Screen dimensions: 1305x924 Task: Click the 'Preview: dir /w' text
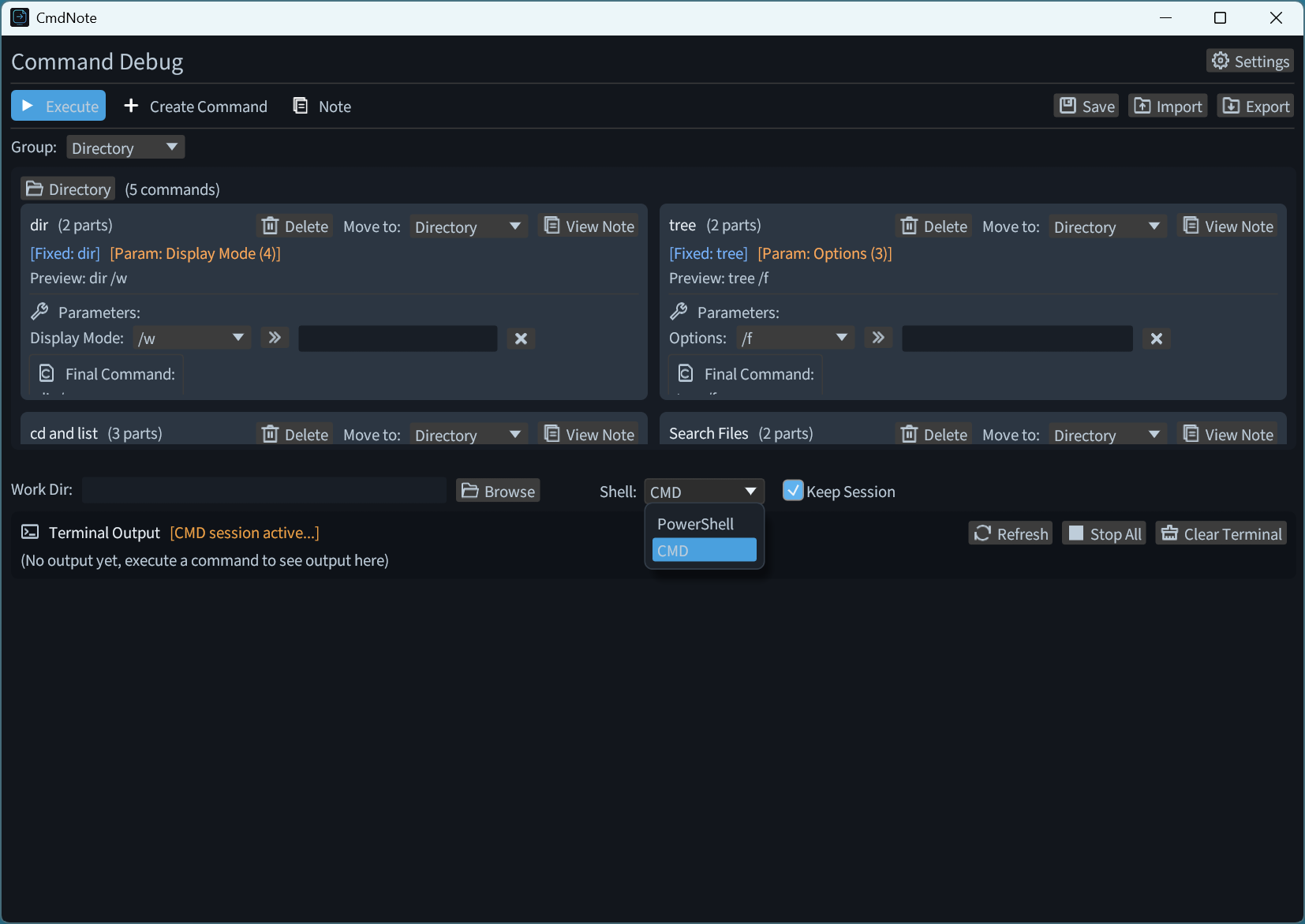(78, 278)
